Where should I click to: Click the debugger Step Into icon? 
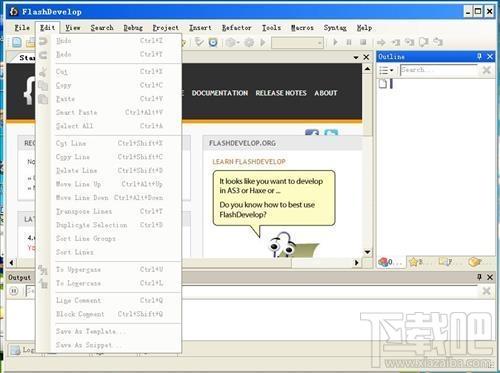point(410,42)
